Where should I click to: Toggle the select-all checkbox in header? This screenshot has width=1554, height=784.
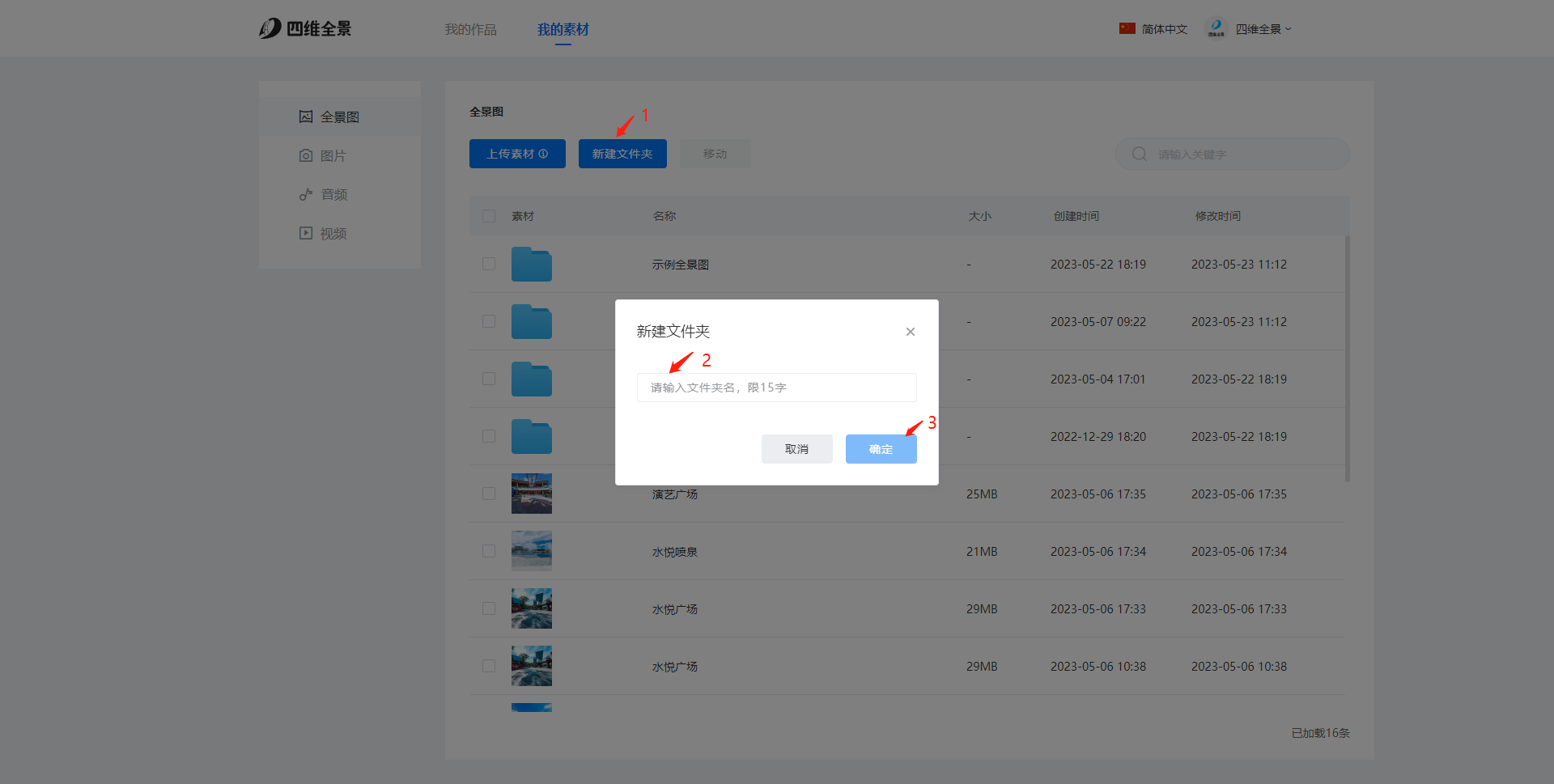(489, 216)
